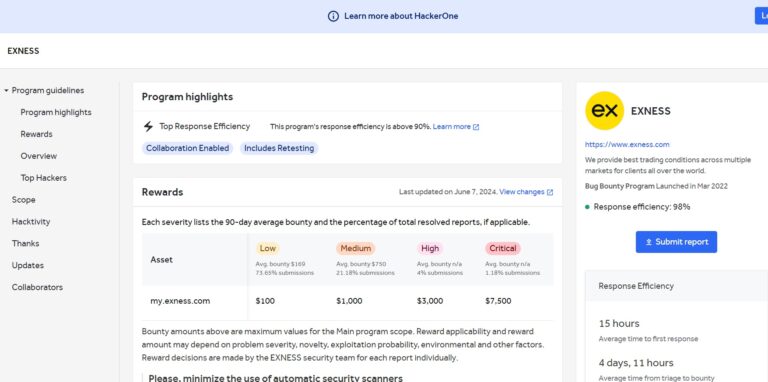Screen dimensions: 768x382
Task: Click the EXNESS title in page header
Action: tap(23, 51)
